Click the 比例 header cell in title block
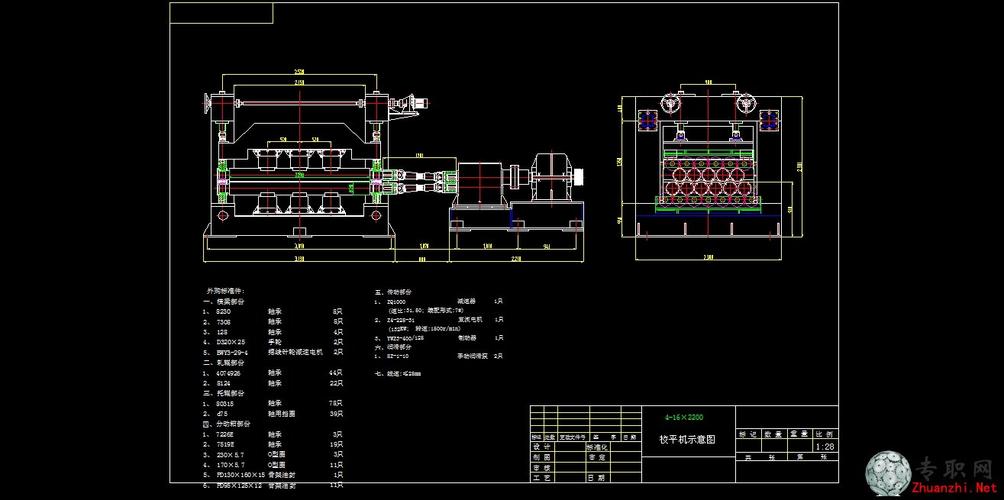The width and height of the screenshot is (1004, 500). pyautogui.click(x=825, y=435)
